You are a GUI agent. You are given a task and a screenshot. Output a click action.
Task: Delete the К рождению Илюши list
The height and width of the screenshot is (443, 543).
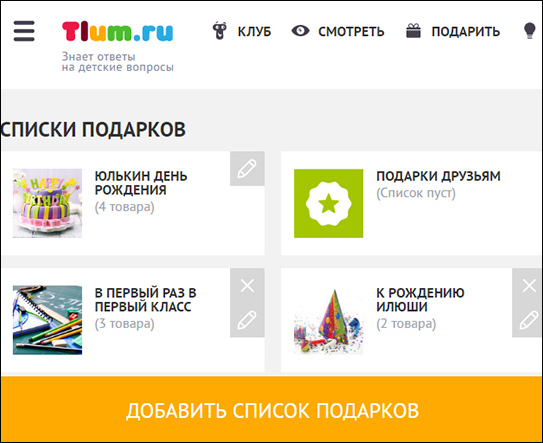529,286
